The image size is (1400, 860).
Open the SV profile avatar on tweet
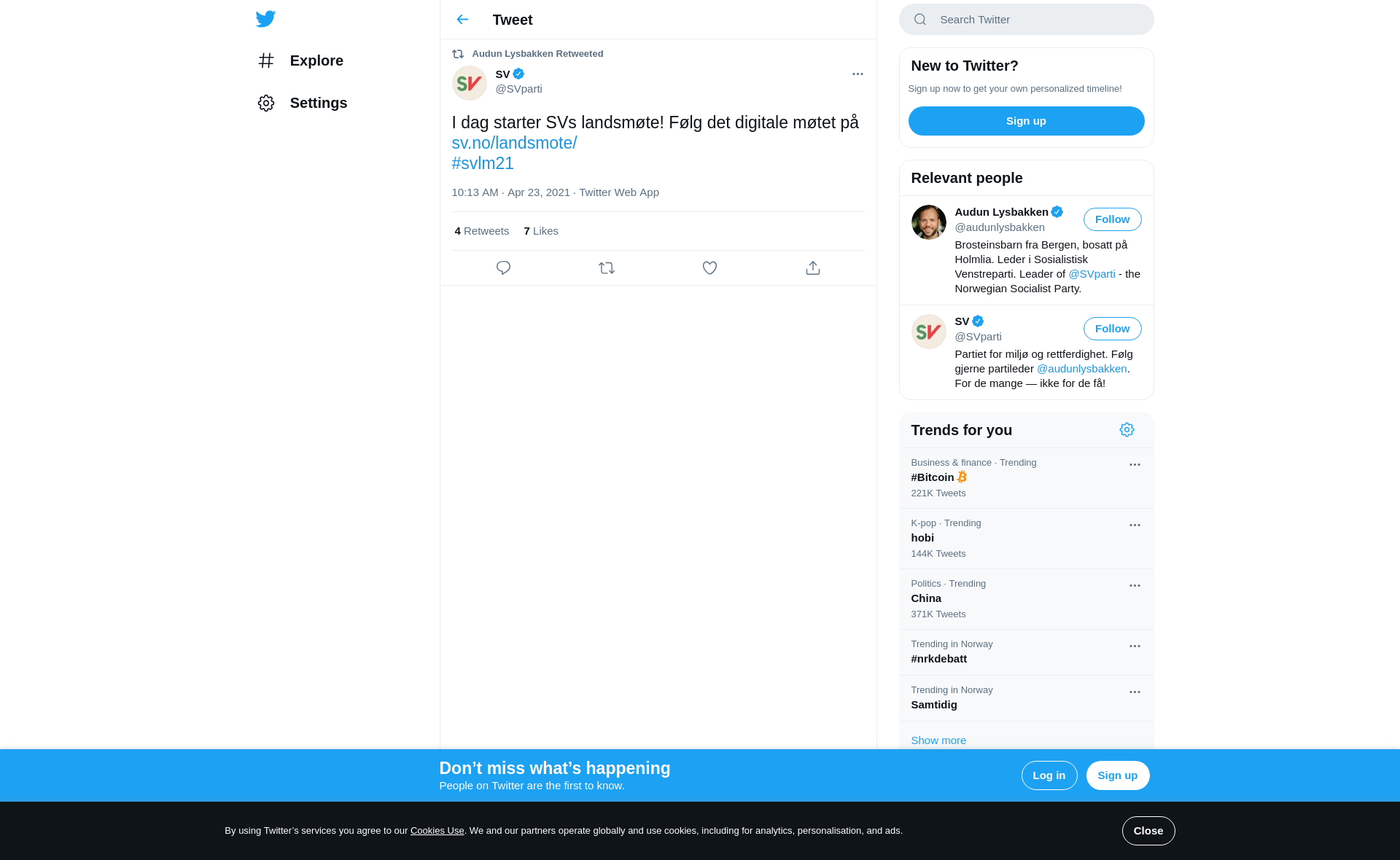pyautogui.click(x=470, y=83)
